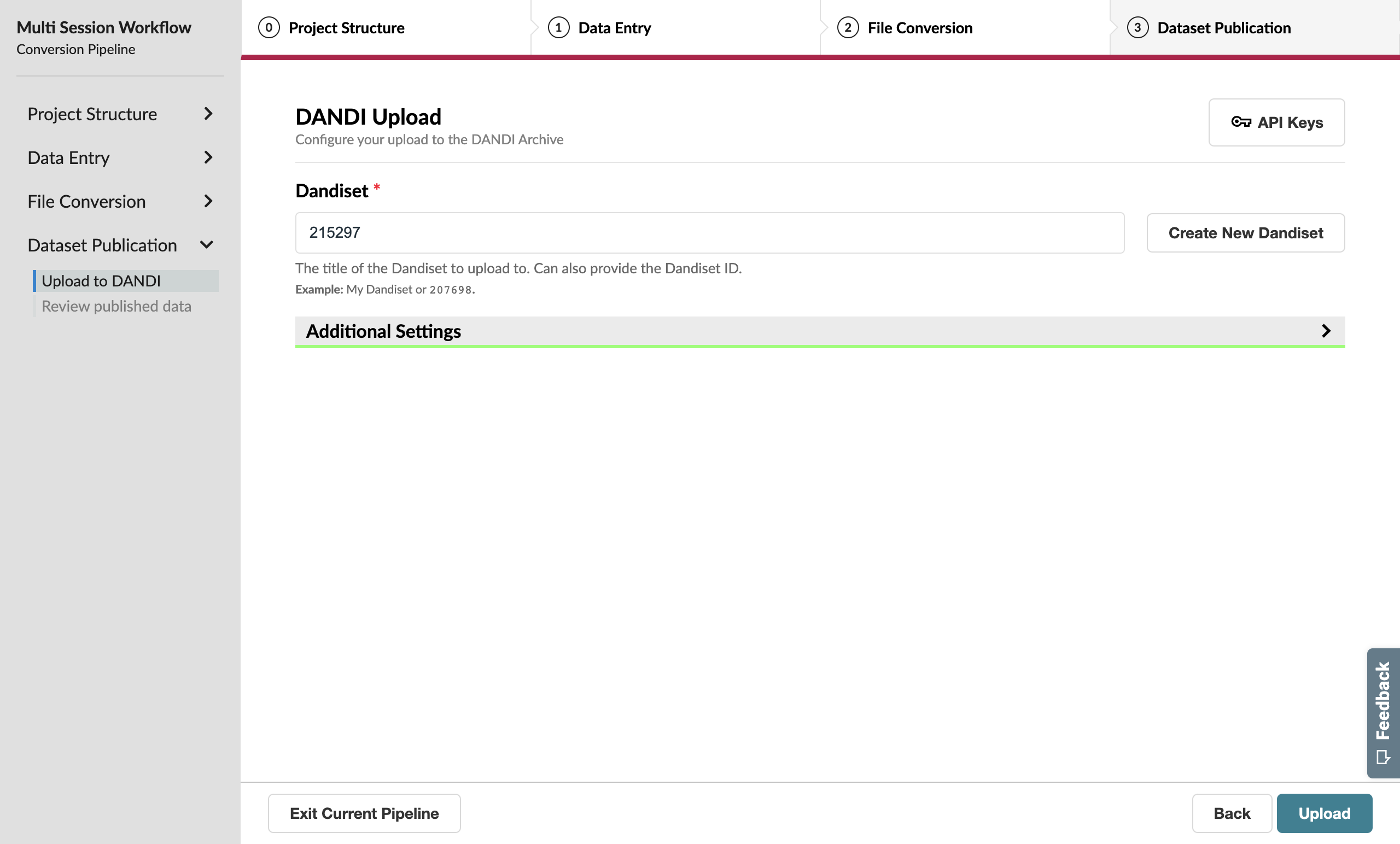
Task: Open the Feedback side tab
Action: click(x=1383, y=713)
